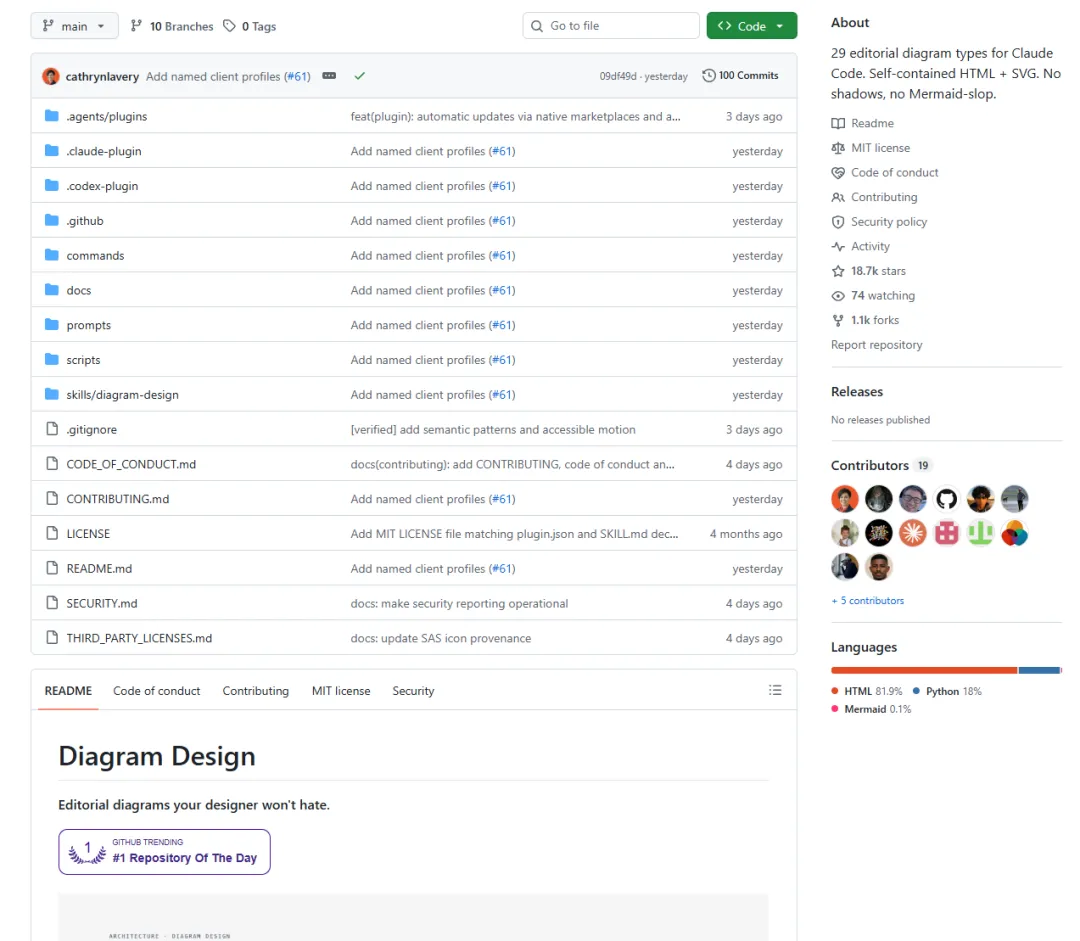Open the main branch dropdown
This screenshot has height=941, width=1080.
(x=74, y=26)
